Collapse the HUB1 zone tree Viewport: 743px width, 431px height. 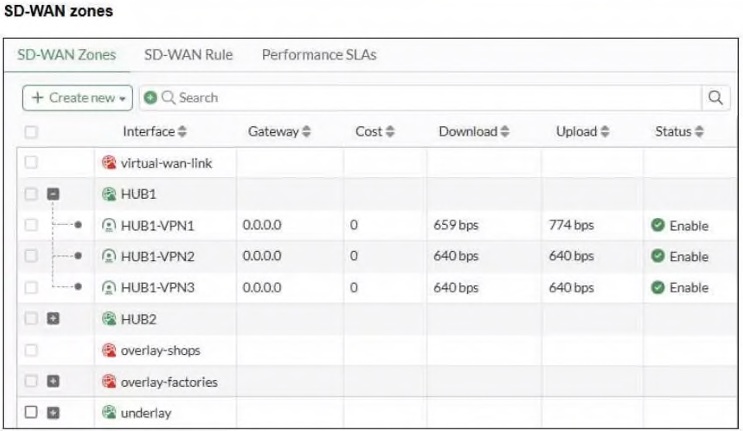[x=54, y=194]
